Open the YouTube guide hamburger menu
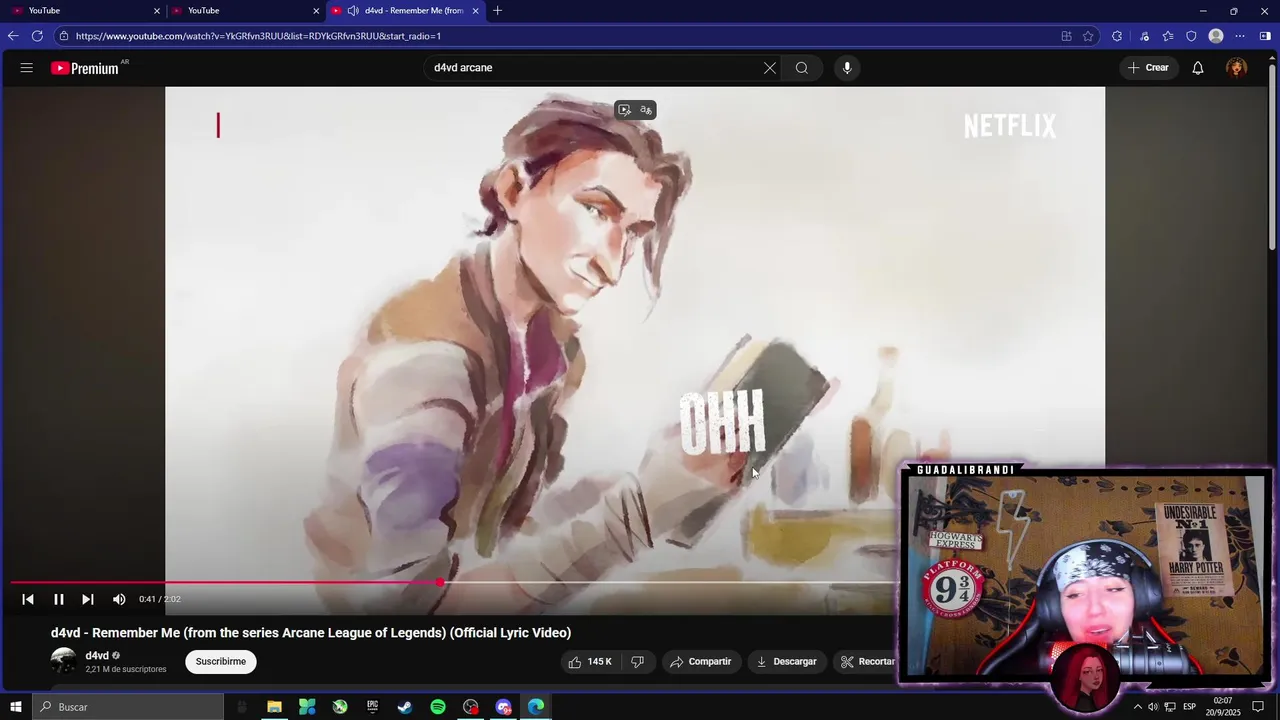 click(x=27, y=68)
